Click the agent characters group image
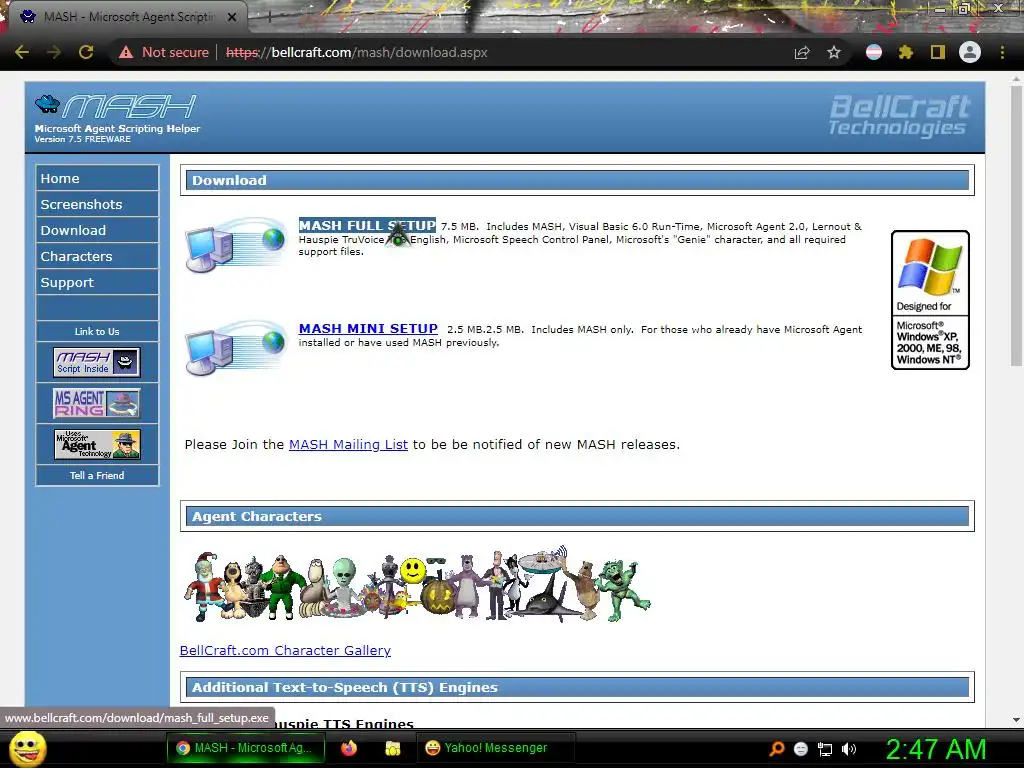This screenshot has height=768, width=1024. click(x=417, y=585)
